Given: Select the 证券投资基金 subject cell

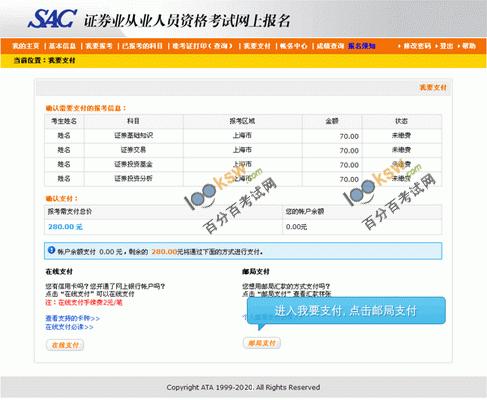Looking at the screenshot, I should point(133,164).
